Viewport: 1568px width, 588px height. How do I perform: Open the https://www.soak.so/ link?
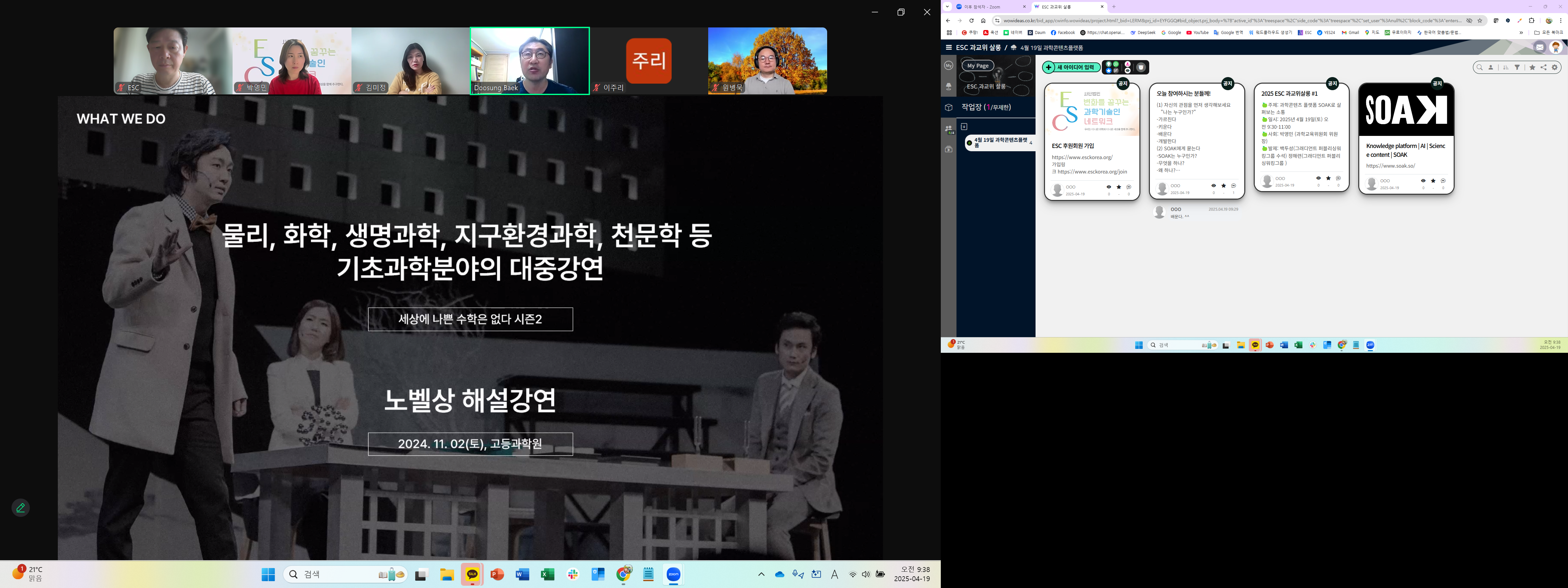click(x=1390, y=166)
